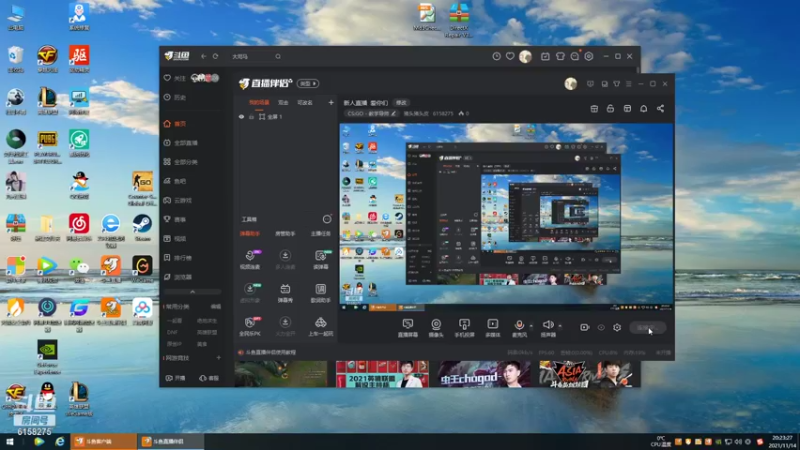Select the 弹幕助手 toolbox tab
The image size is (800, 450).
250,234
